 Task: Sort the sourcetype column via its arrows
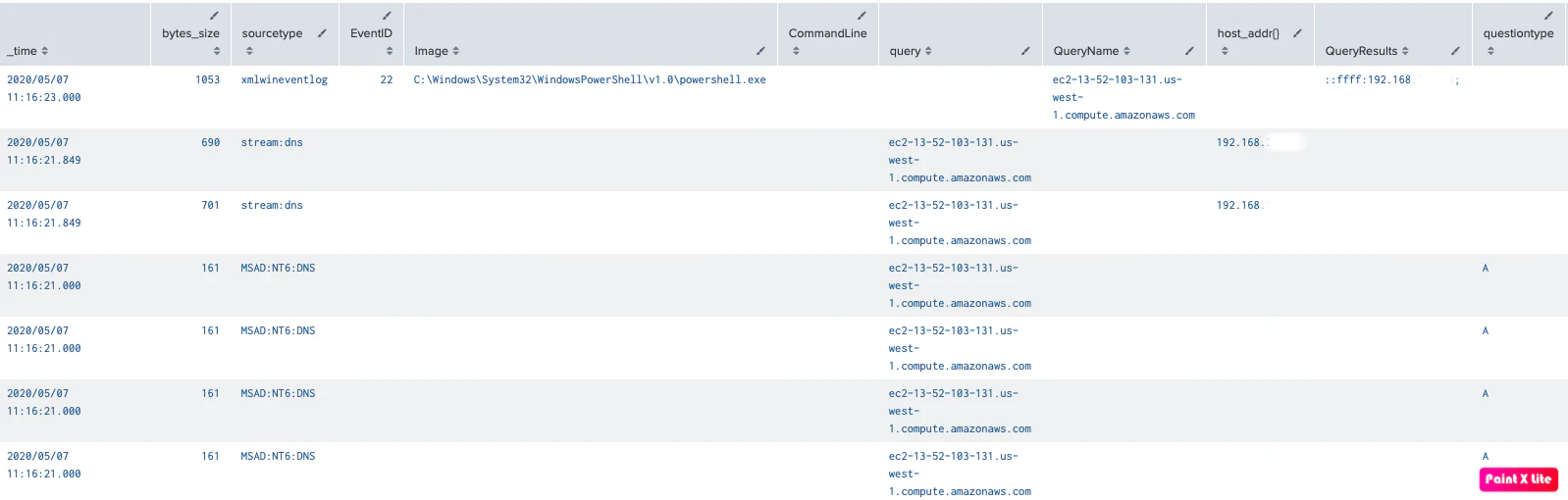249,51
